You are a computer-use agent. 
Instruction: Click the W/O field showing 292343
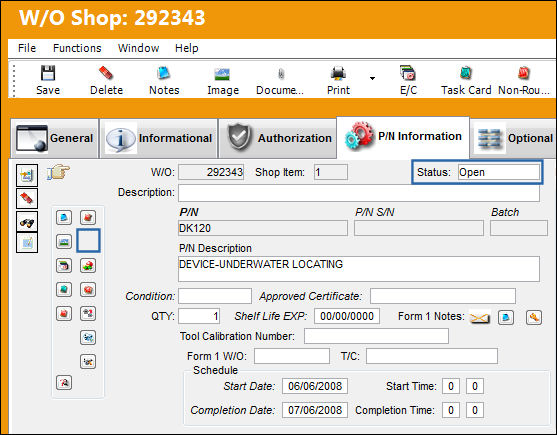coord(211,172)
